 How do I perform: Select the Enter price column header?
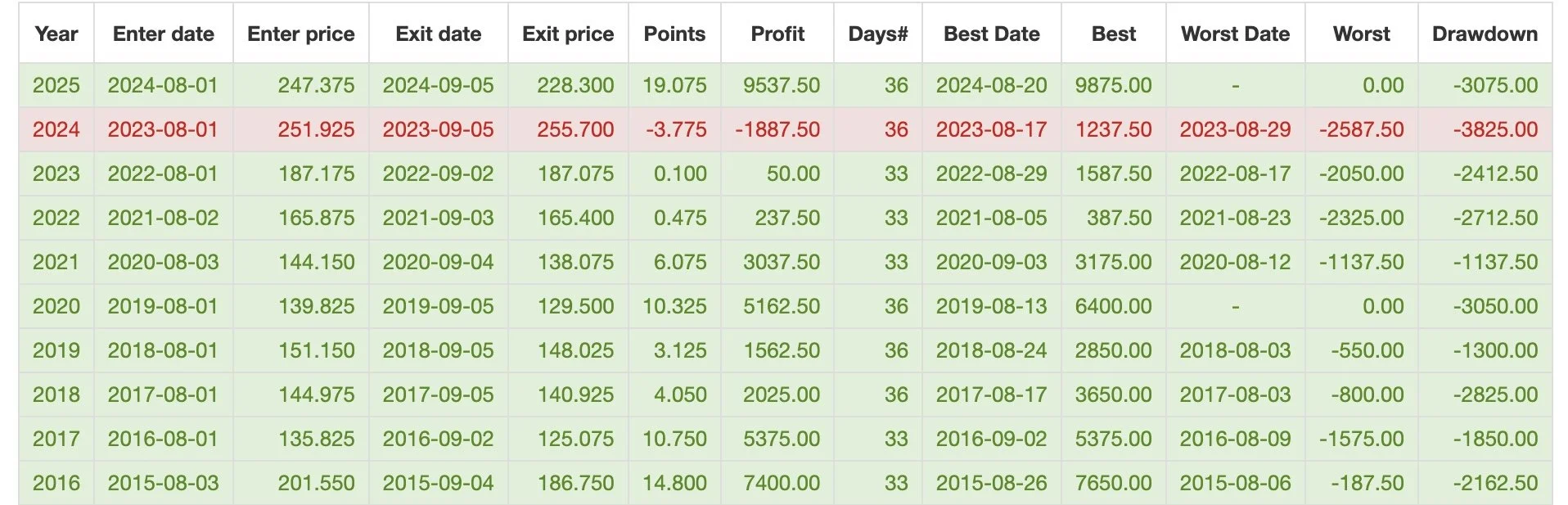(301, 34)
